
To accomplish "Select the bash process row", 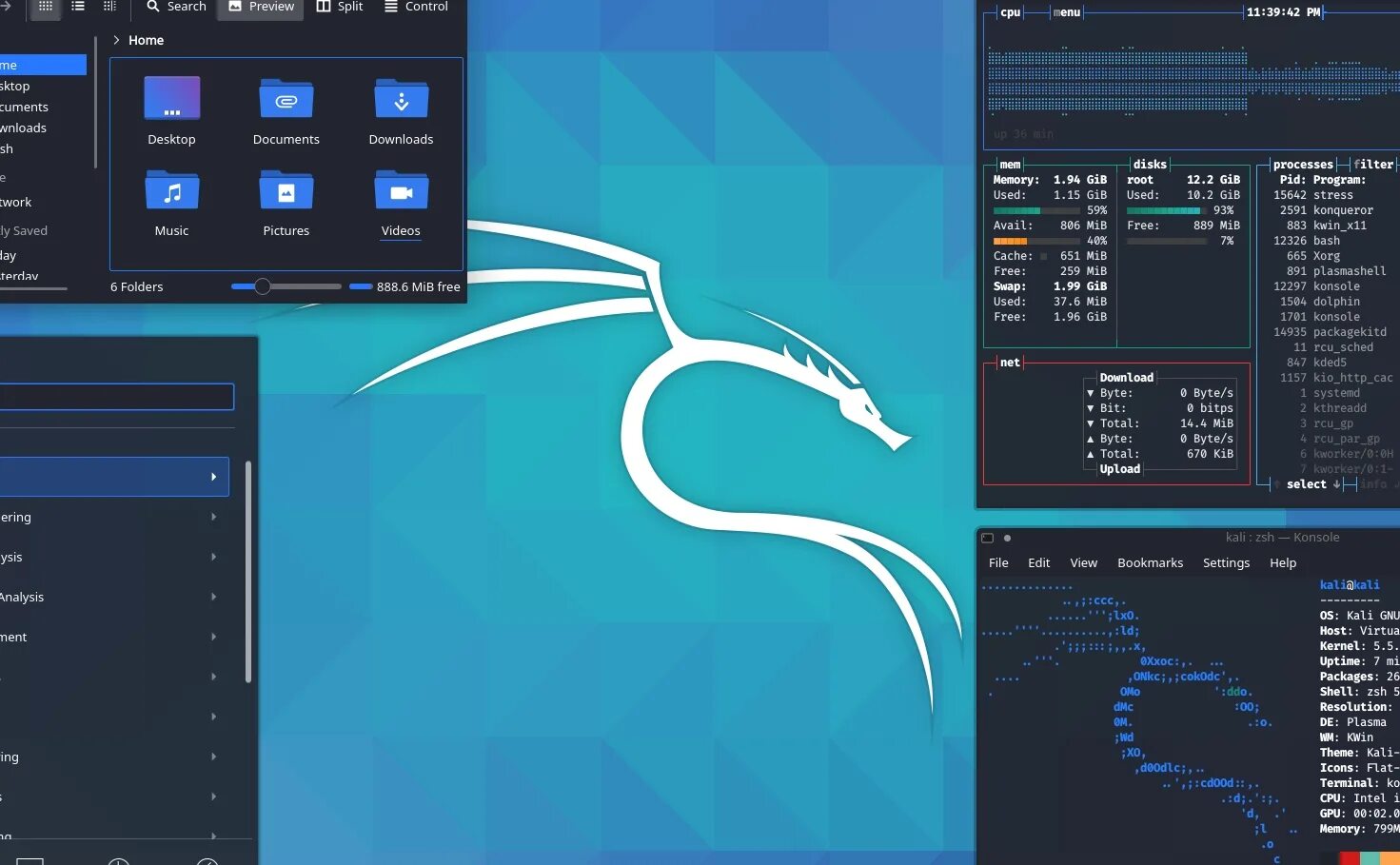I will click(1332, 241).
